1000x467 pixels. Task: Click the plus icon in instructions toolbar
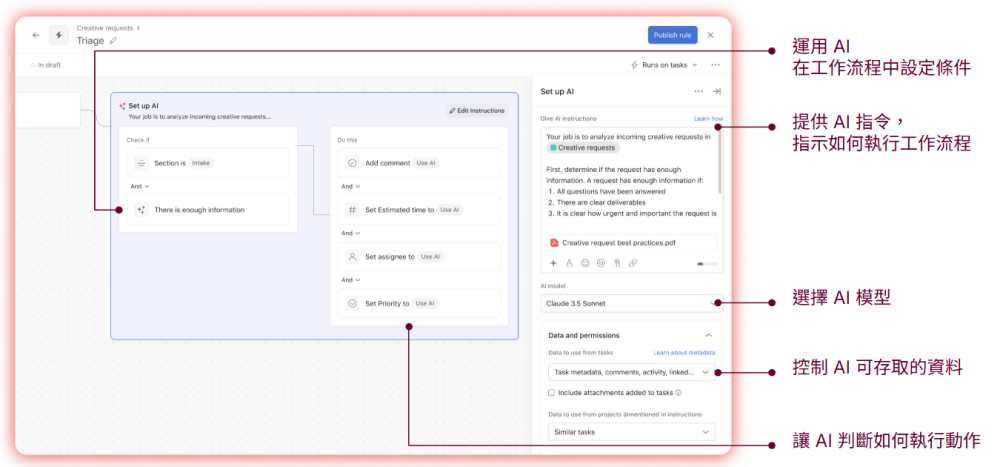click(553, 263)
